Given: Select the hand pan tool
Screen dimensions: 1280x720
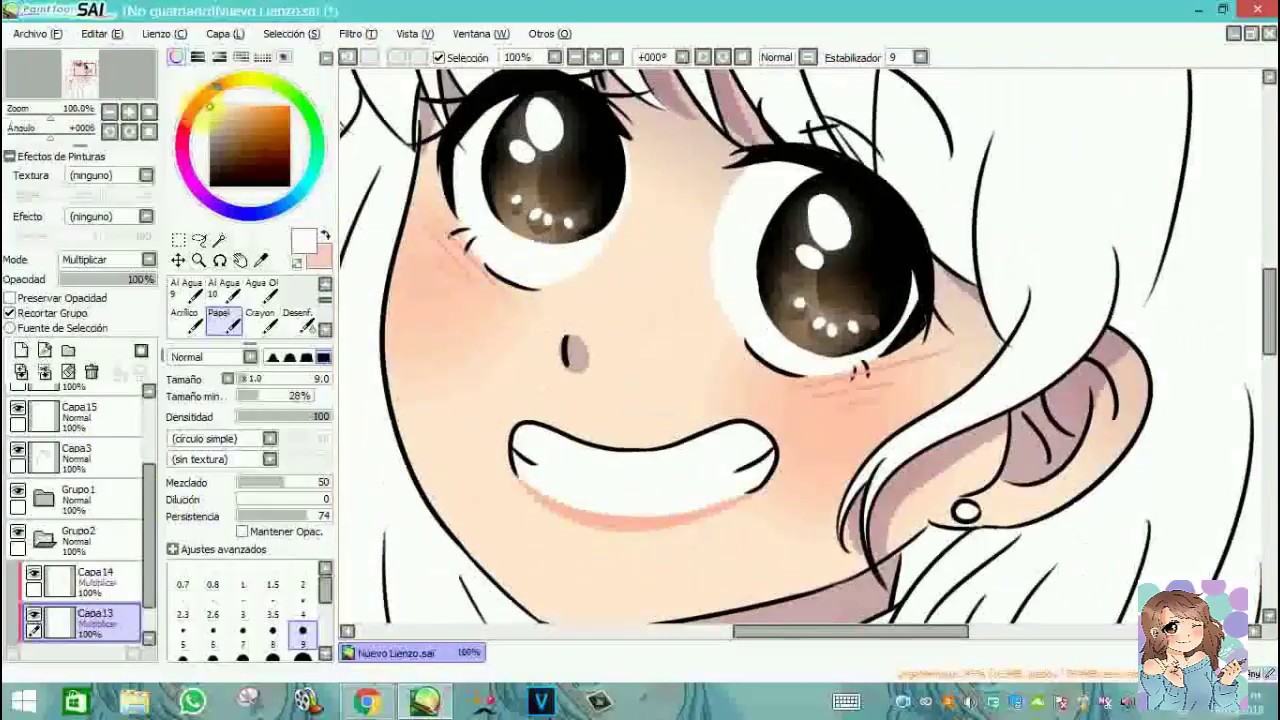Looking at the screenshot, I should pyautogui.click(x=241, y=261).
